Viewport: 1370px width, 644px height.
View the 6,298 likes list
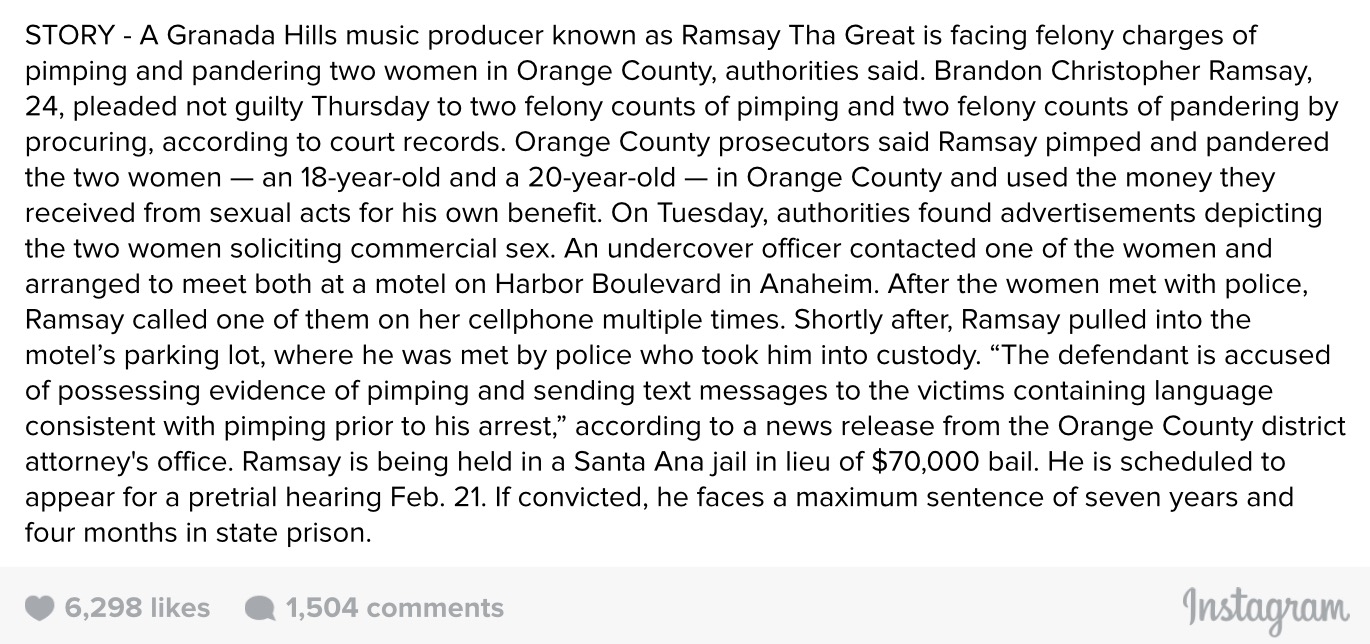tap(137, 608)
